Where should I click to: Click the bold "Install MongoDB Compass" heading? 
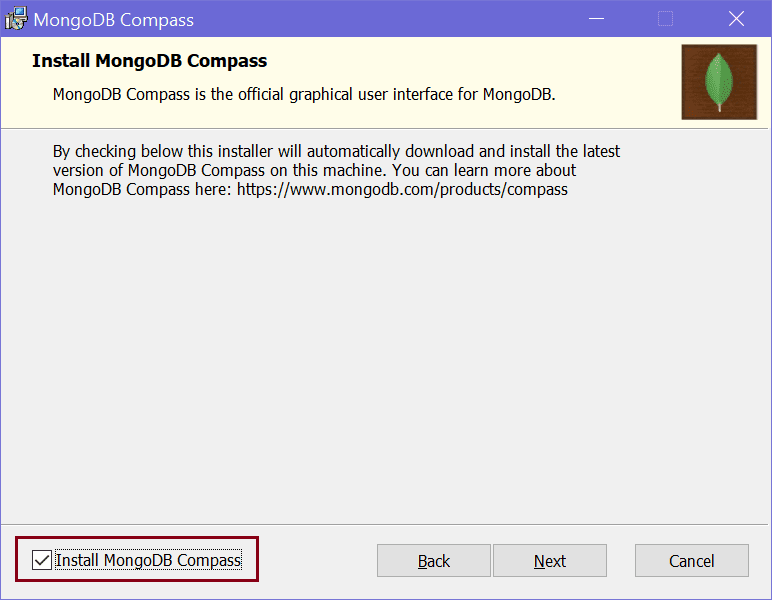point(149,61)
